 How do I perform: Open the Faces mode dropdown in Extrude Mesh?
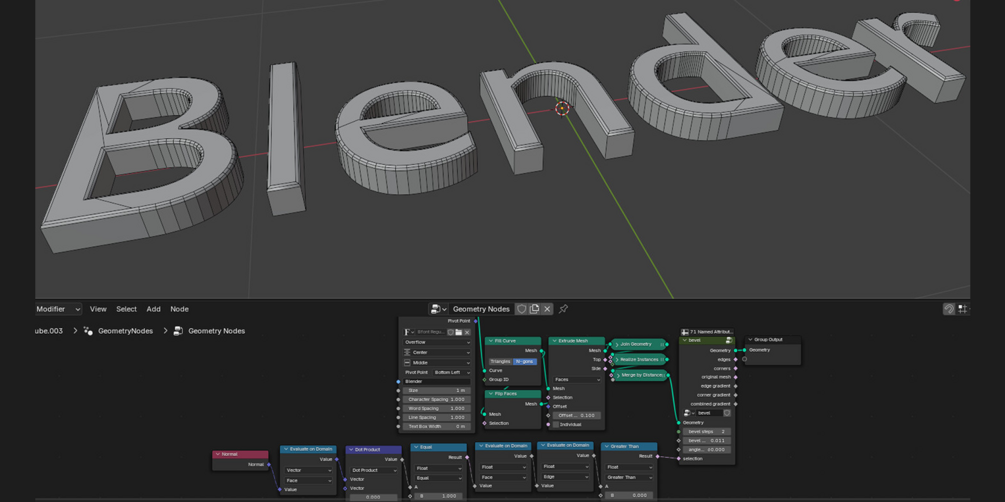coord(577,380)
